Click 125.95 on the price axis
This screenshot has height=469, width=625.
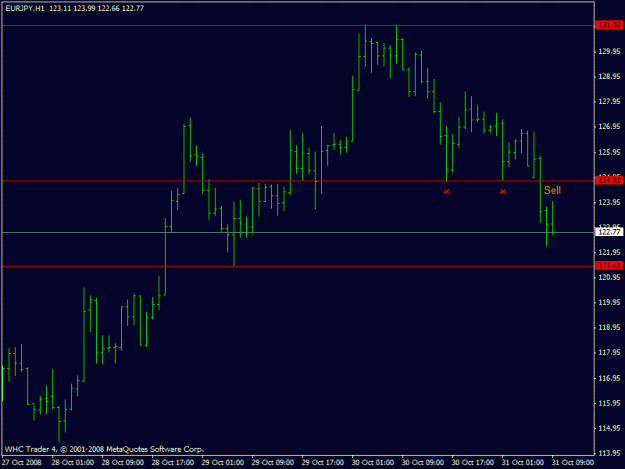coord(609,152)
